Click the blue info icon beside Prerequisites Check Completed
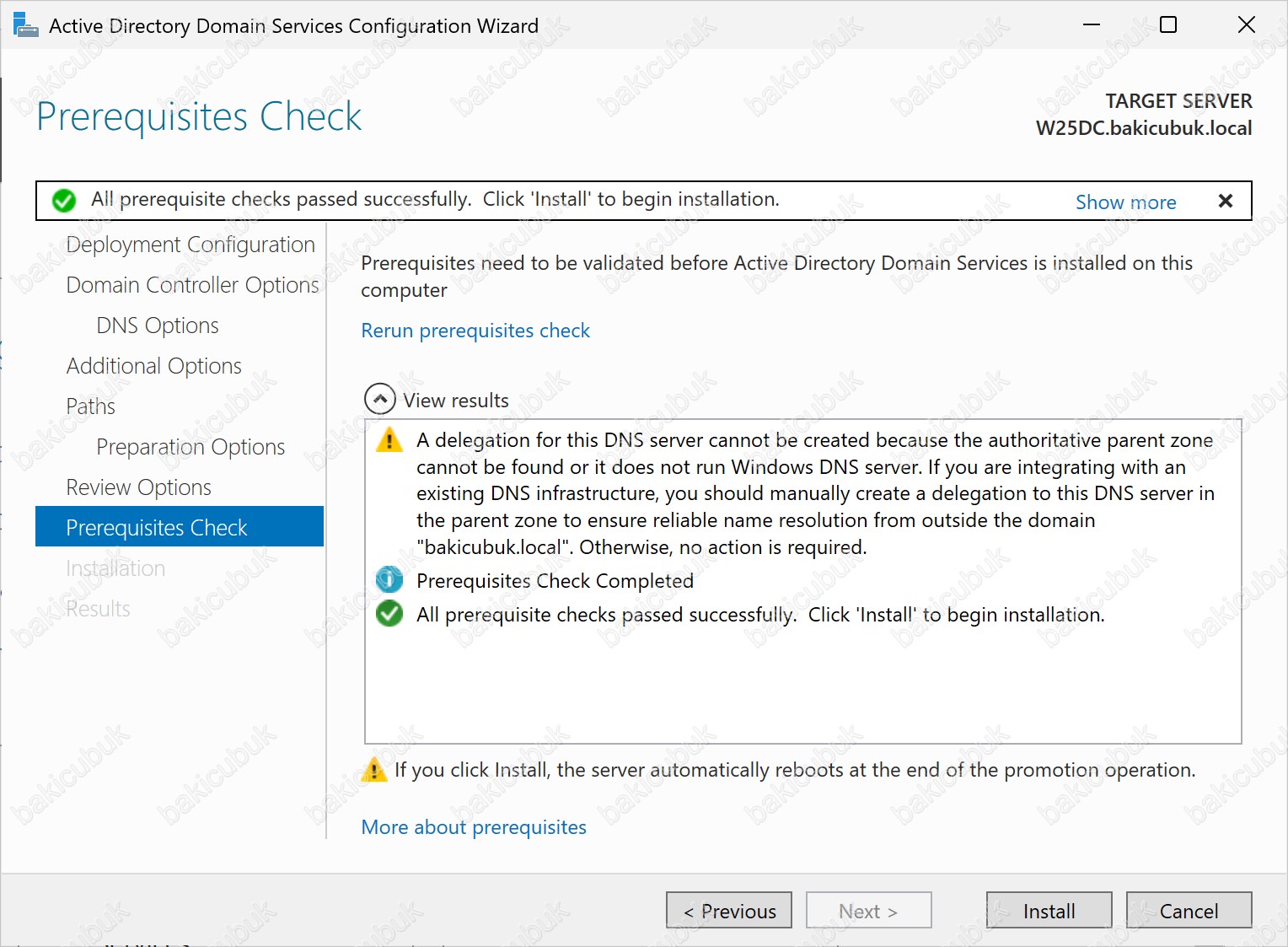 389,579
